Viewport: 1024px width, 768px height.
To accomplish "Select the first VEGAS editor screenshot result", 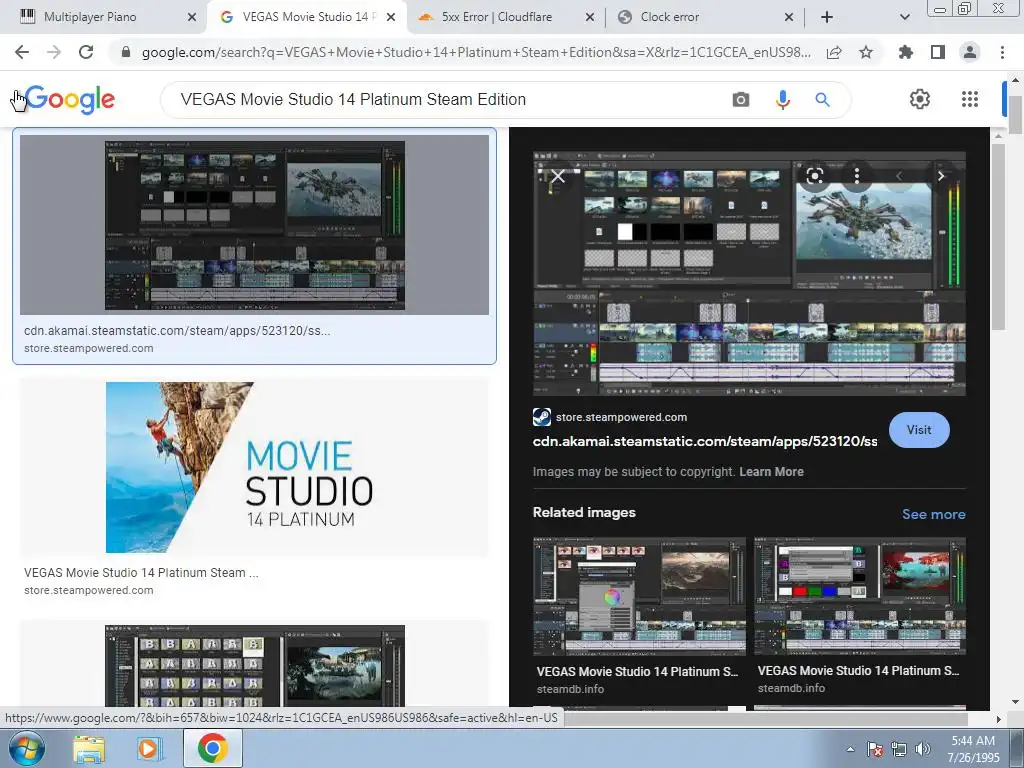I will coord(254,225).
